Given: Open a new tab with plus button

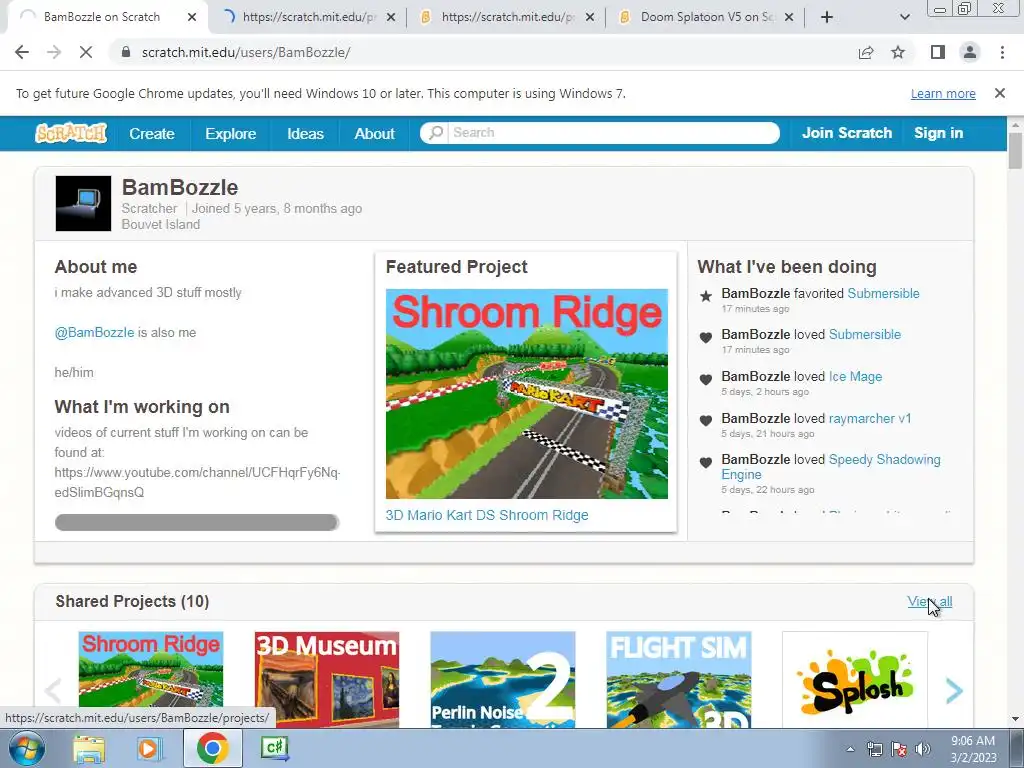Looking at the screenshot, I should pos(827,18).
